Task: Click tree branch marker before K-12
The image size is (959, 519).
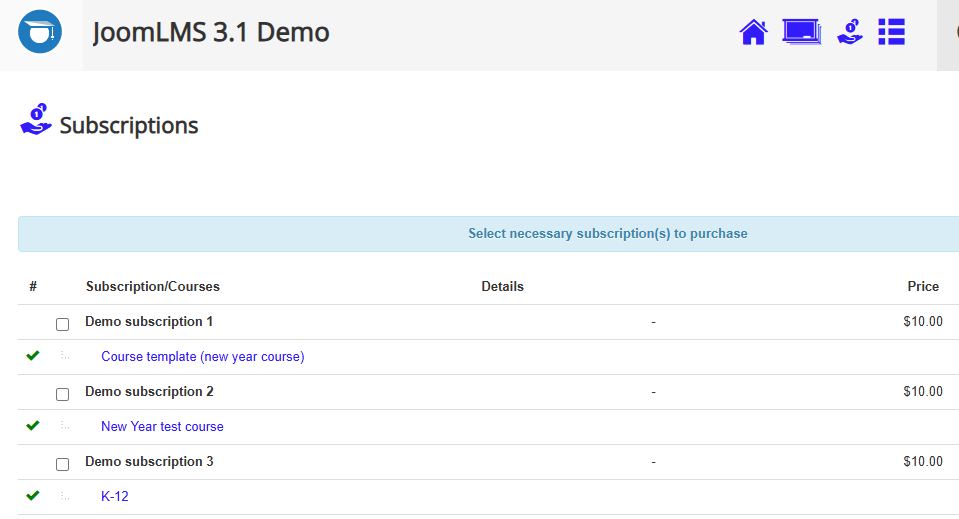Action: tap(65, 496)
